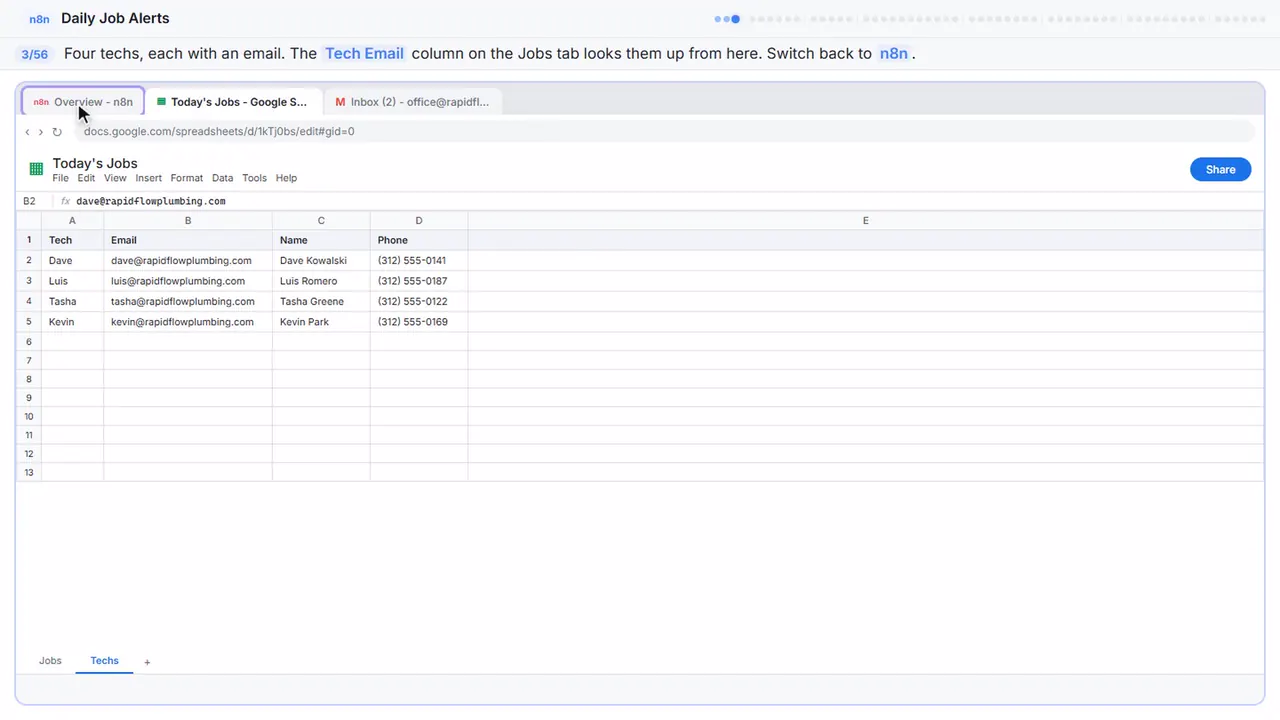The height and width of the screenshot is (720, 1280).
Task: Select the cell luis@rapidflowplumbing.com
Action: (x=188, y=281)
